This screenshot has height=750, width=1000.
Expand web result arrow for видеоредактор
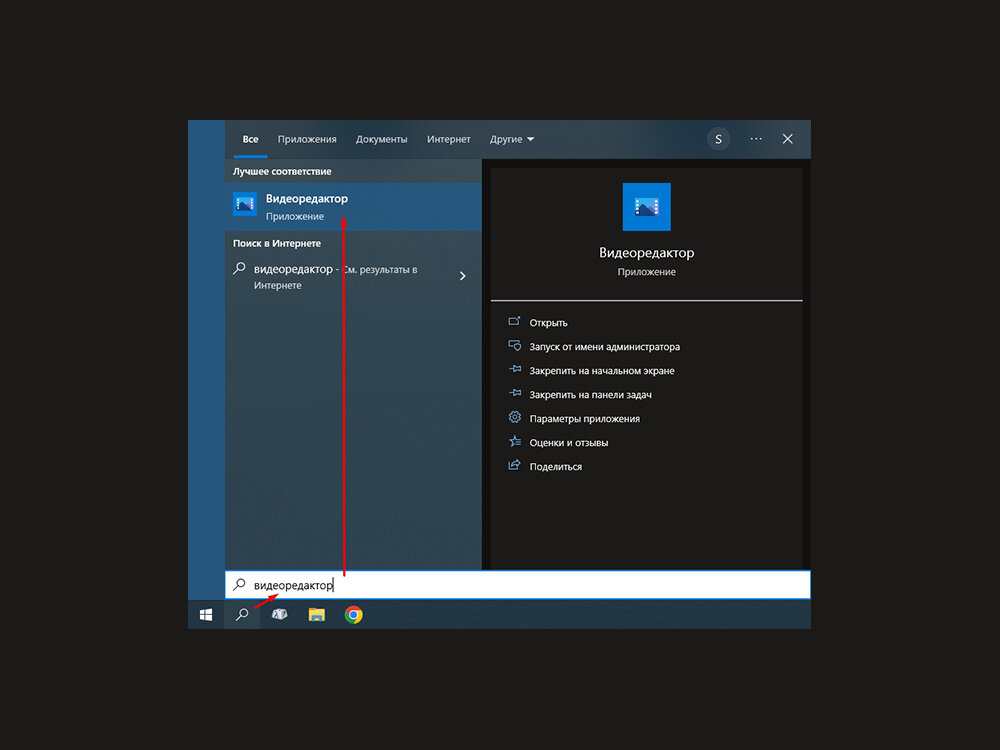tap(462, 276)
